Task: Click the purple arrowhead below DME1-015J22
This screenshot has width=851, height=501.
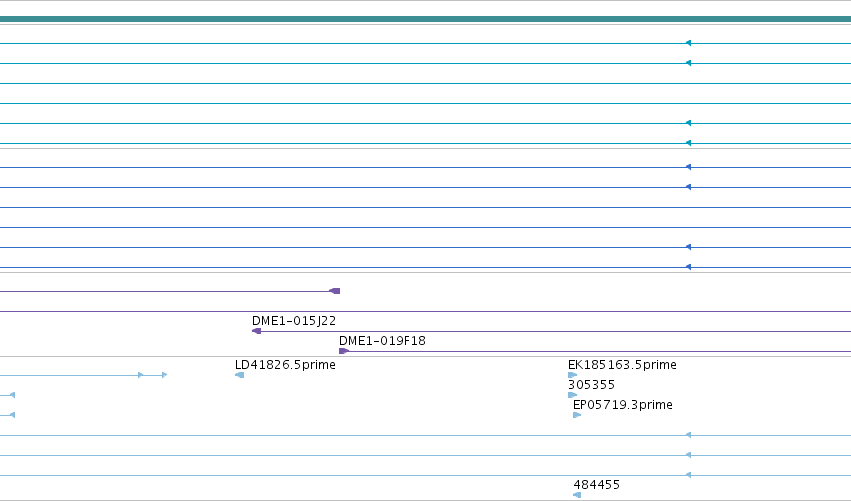Action: [x=257, y=331]
